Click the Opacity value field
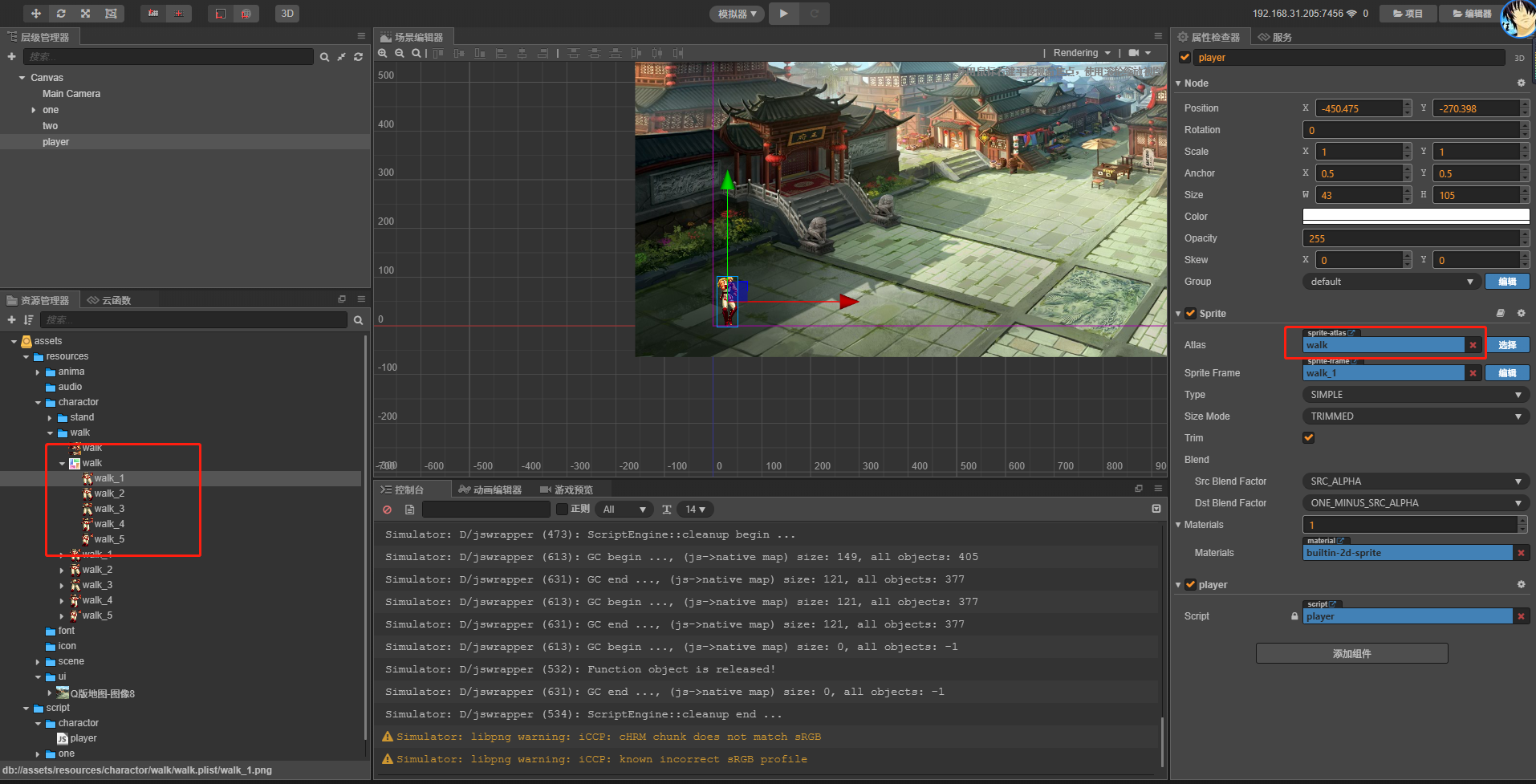1536x784 pixels. 1412,238
